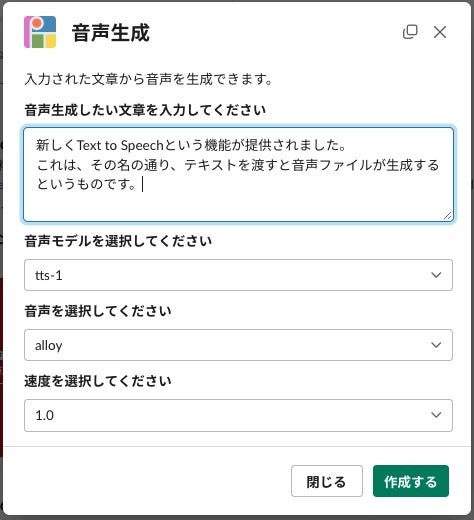Click the chevron arrow on alloy field
Screen dimensions: 474x520
[436, 345]
